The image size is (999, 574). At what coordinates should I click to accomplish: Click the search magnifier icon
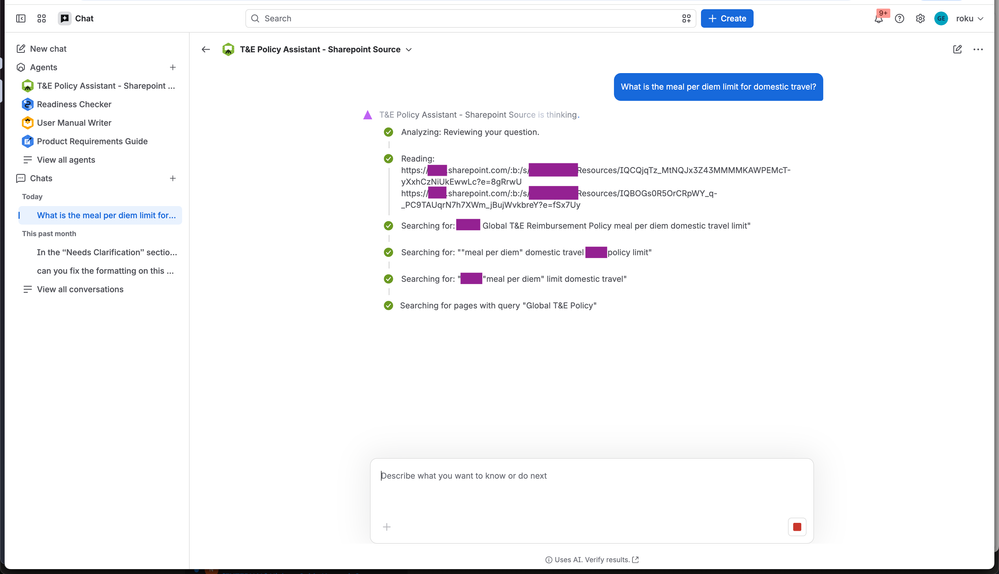[x=255, y=18]
